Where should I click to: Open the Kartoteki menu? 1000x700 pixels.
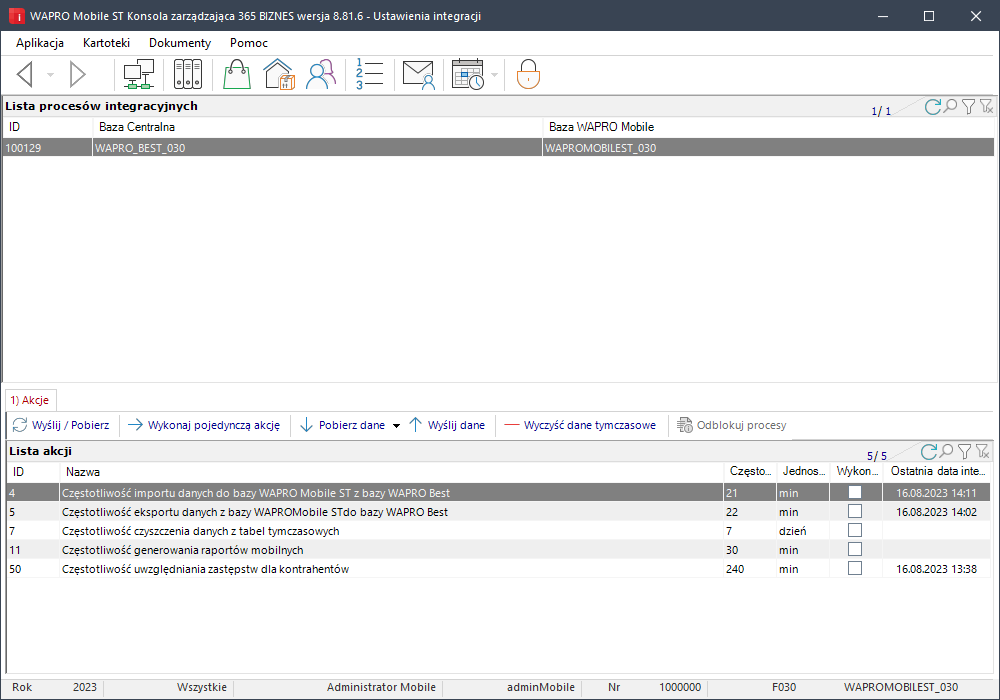107,43
